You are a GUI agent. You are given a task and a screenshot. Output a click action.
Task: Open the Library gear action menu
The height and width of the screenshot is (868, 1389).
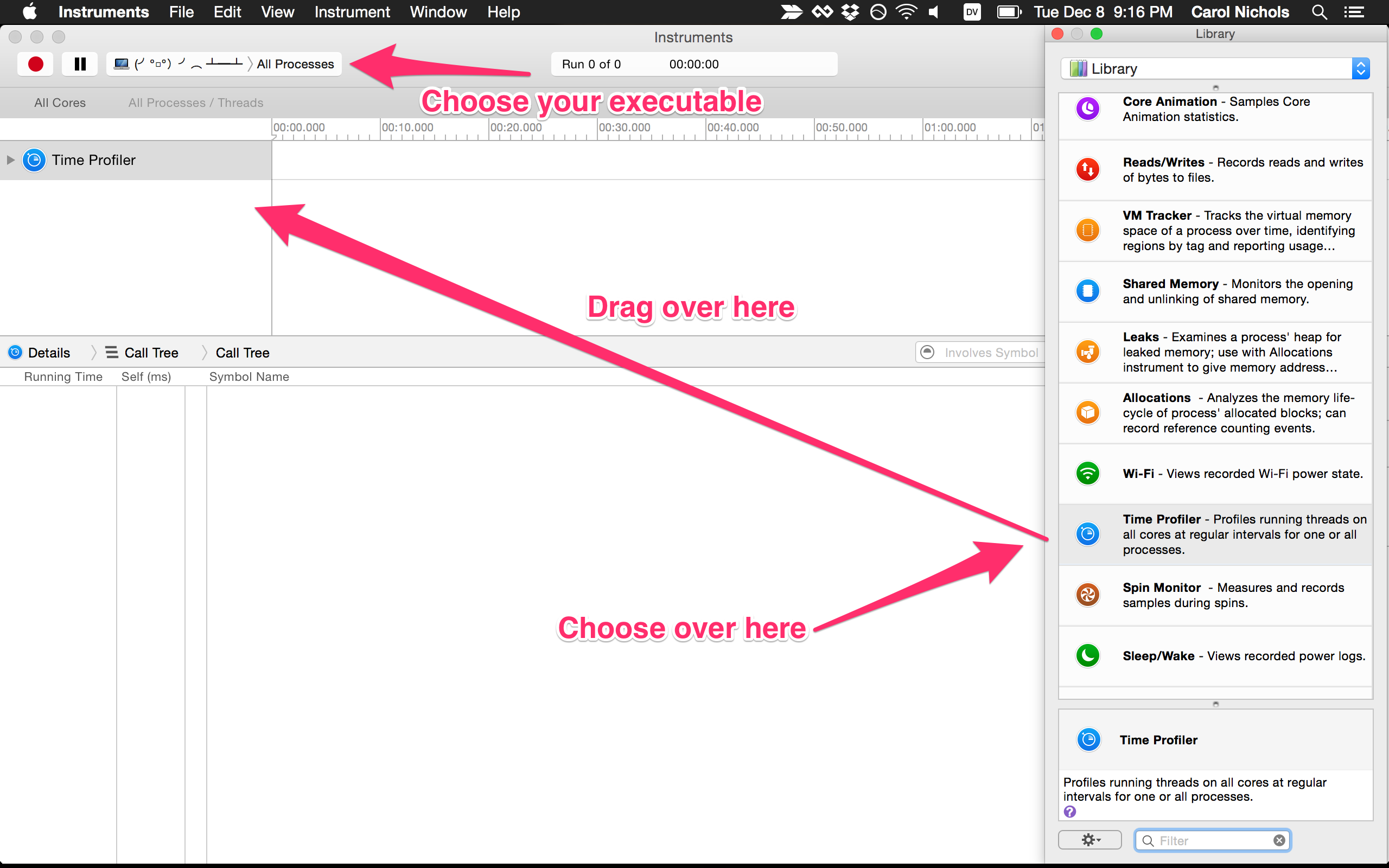(x=1089, y=840)
